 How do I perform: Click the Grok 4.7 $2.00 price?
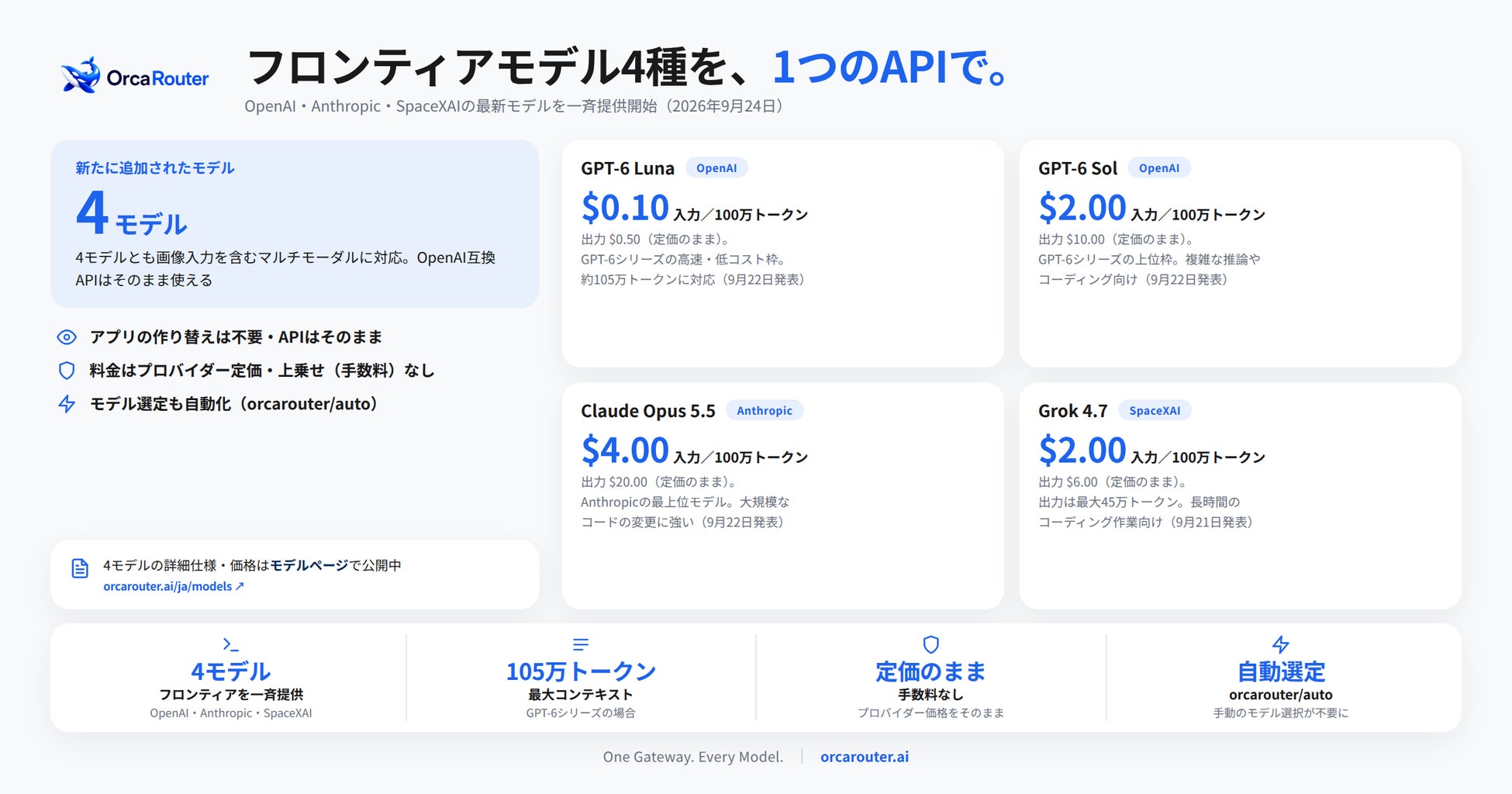pos(1082,450)
